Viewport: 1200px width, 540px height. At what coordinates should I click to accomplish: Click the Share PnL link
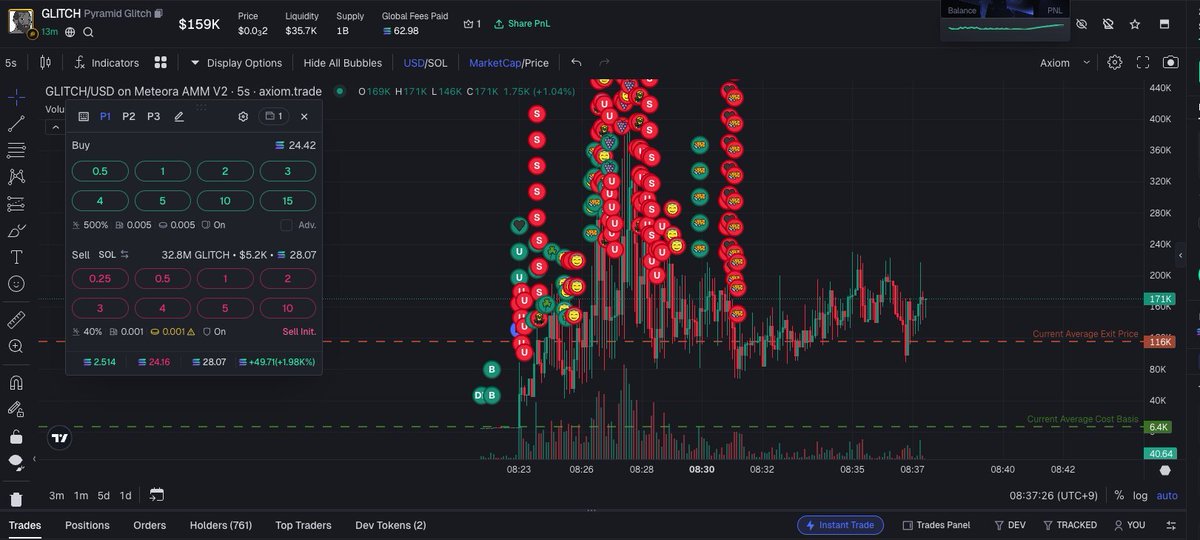pyautogui.click(x=522, y=23)
